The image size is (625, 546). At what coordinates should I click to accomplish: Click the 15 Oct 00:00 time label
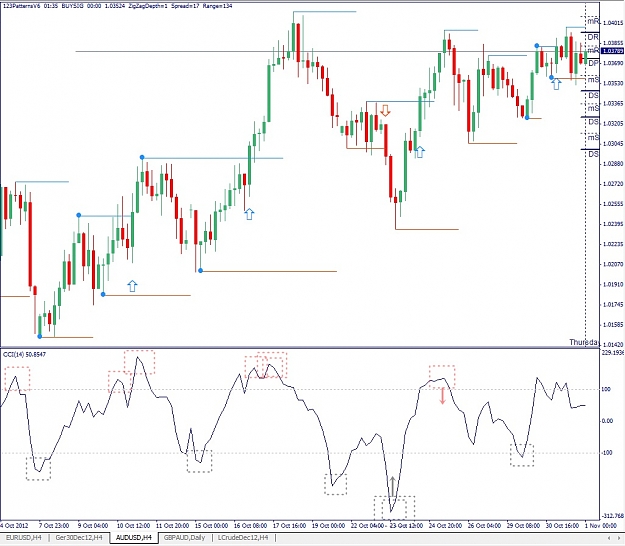211,526
